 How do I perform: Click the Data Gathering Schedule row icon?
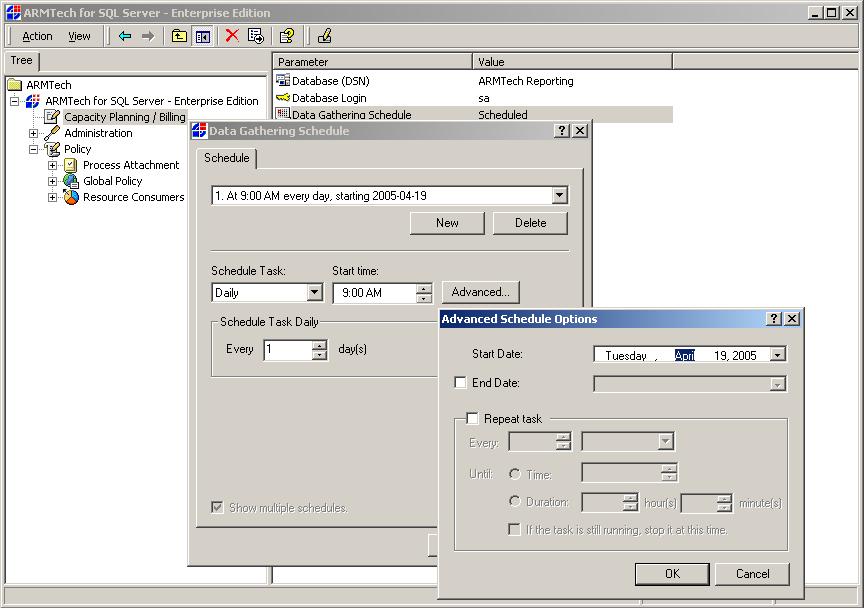(283, 114)
